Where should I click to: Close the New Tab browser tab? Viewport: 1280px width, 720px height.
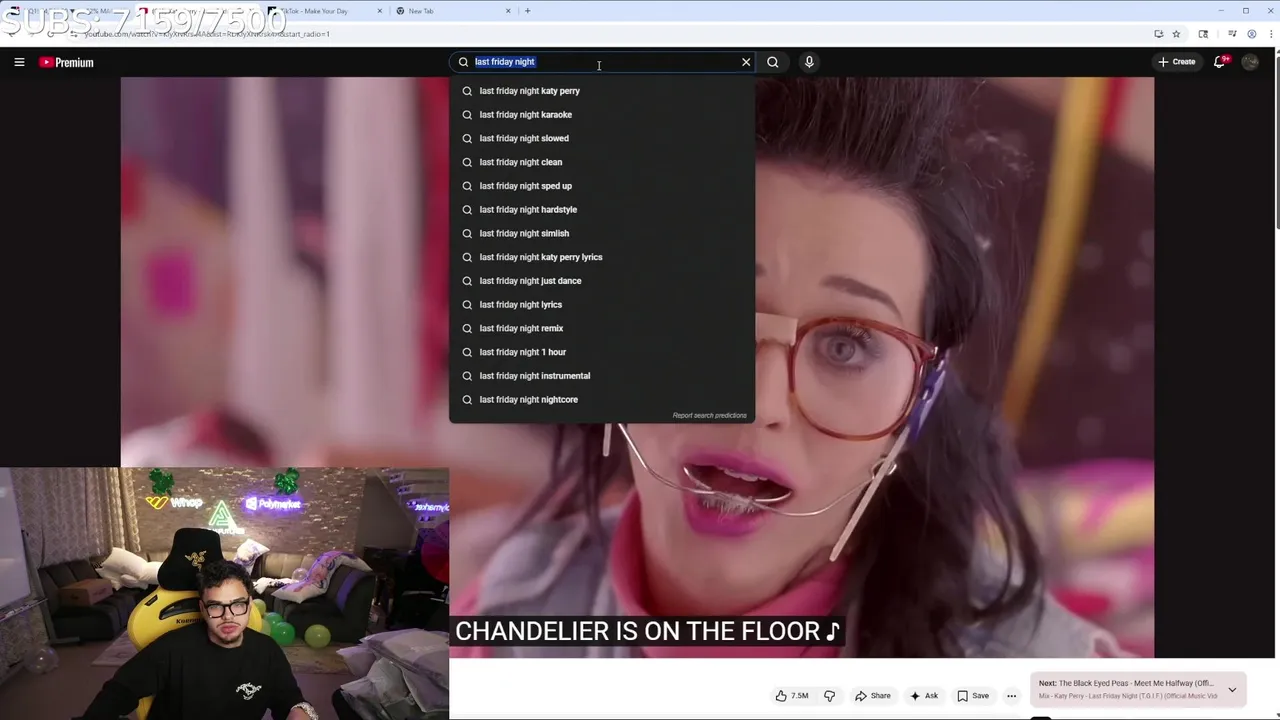coord(508,11)
